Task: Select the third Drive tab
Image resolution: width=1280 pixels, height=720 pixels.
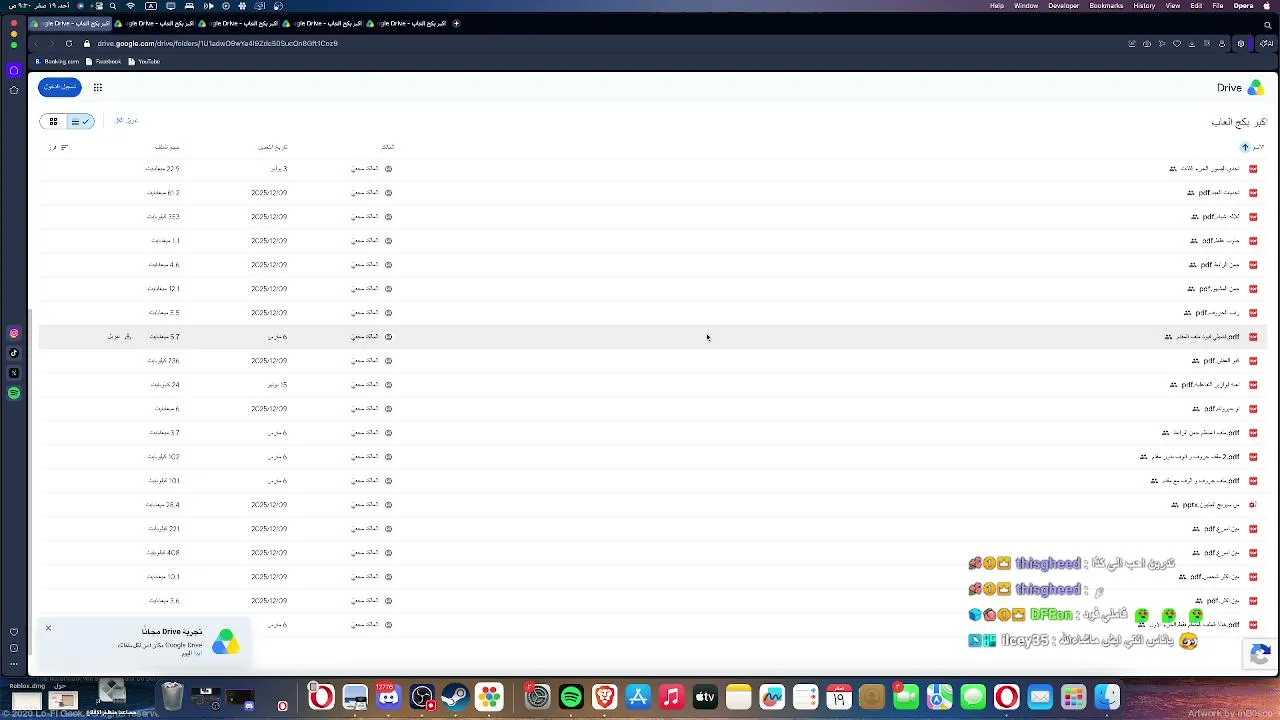Action: tap(238, 23)
